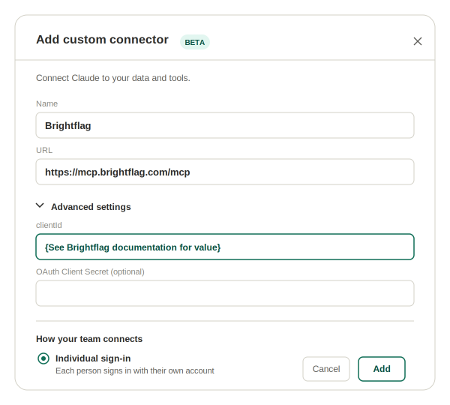Select the Individual sign-in radio button
Viewport: 450px width, 405px height.
tap(43, 359)
